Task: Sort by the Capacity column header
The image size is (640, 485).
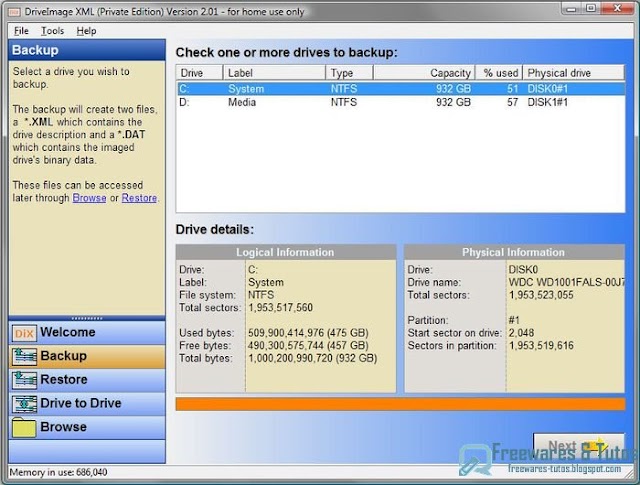Action: pos(424,73)
